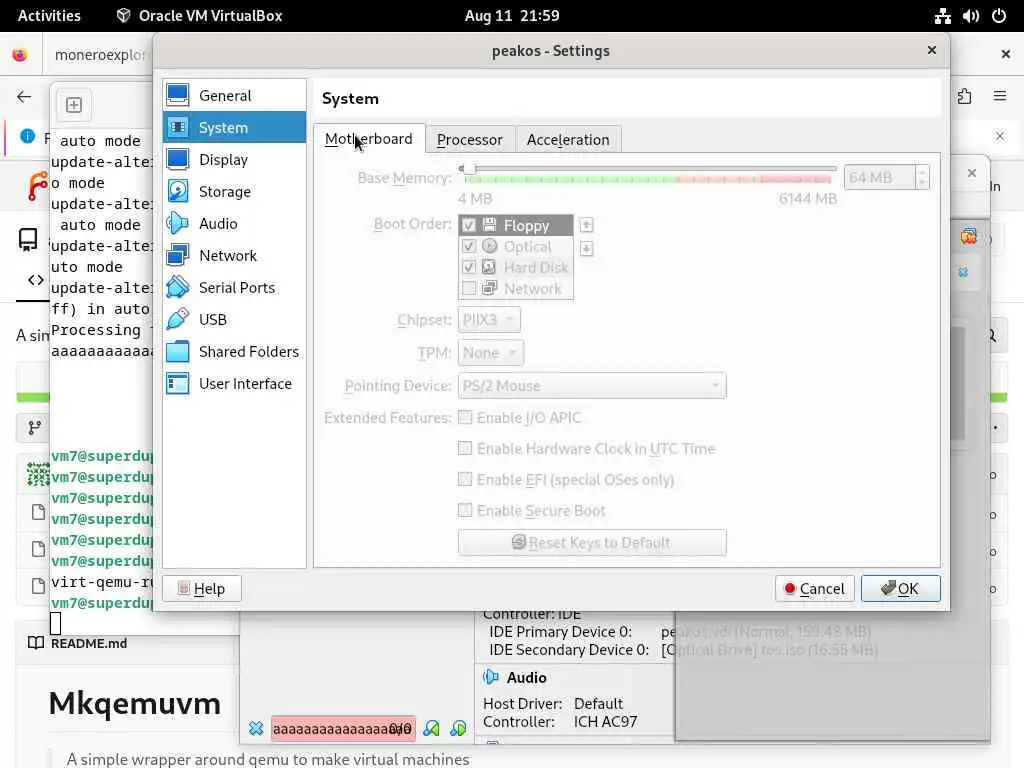Open the Pointing Device PS/2 Mouse dropdown
Image resolution: width=1024 pixels, height=768 pixels.
592,386
